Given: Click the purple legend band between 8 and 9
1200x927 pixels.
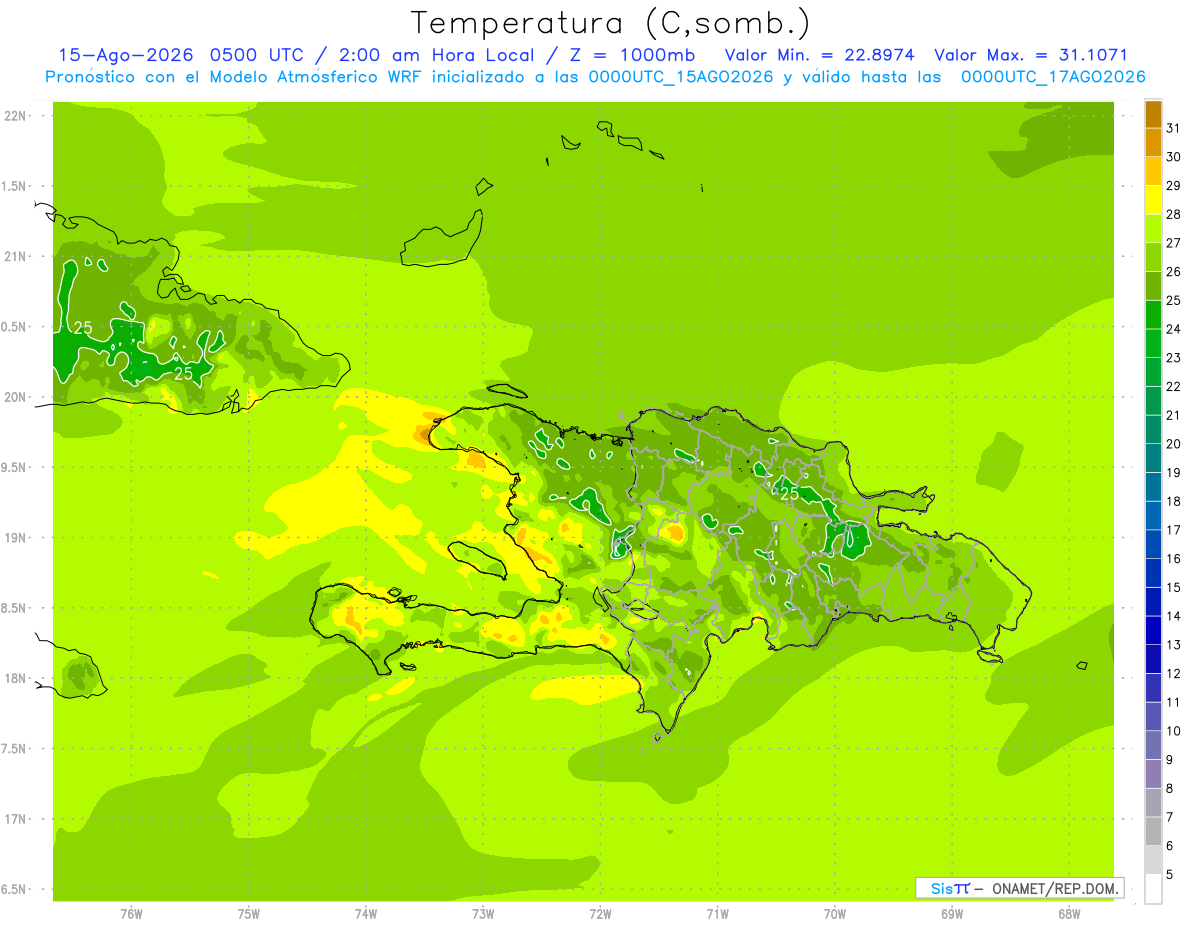Looking at the screenshot, I should (1153, 774).
